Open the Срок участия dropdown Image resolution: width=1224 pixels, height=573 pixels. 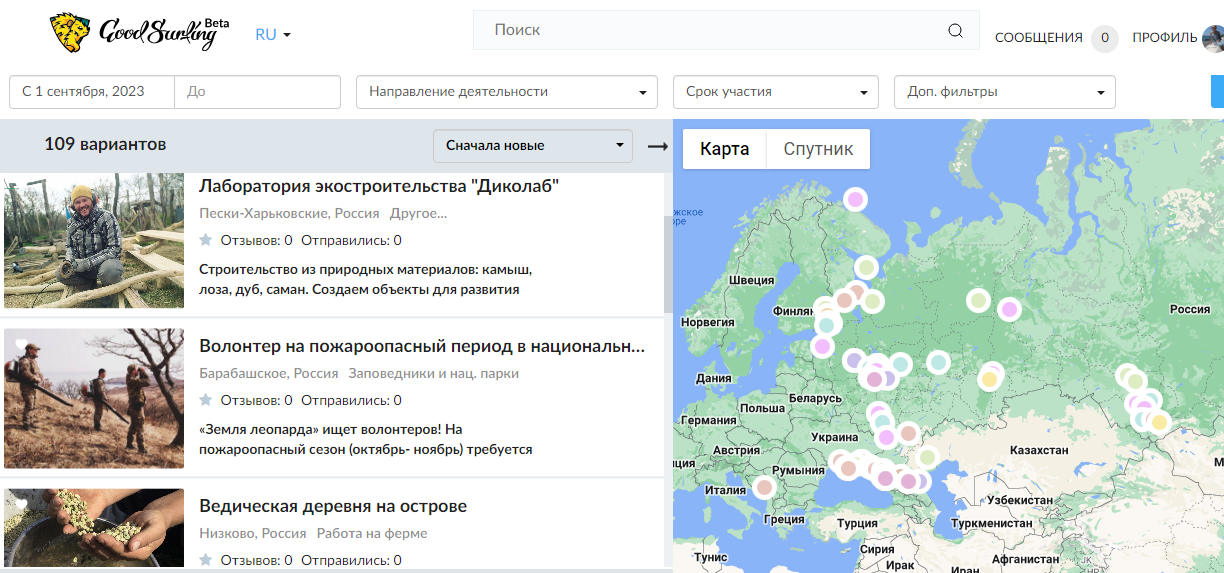[x=775, y=92]
